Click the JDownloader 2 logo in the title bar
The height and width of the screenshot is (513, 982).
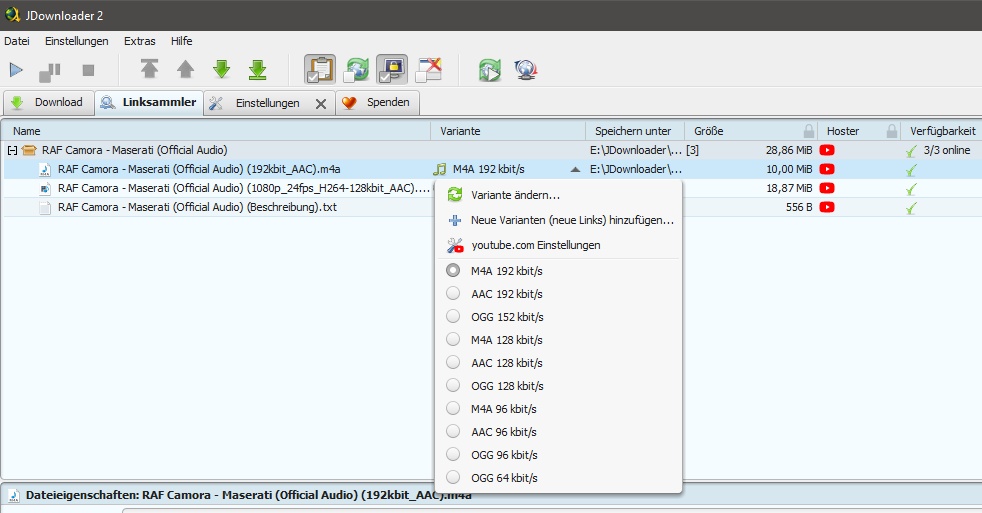pyautogui.click(x=13, y=14)
